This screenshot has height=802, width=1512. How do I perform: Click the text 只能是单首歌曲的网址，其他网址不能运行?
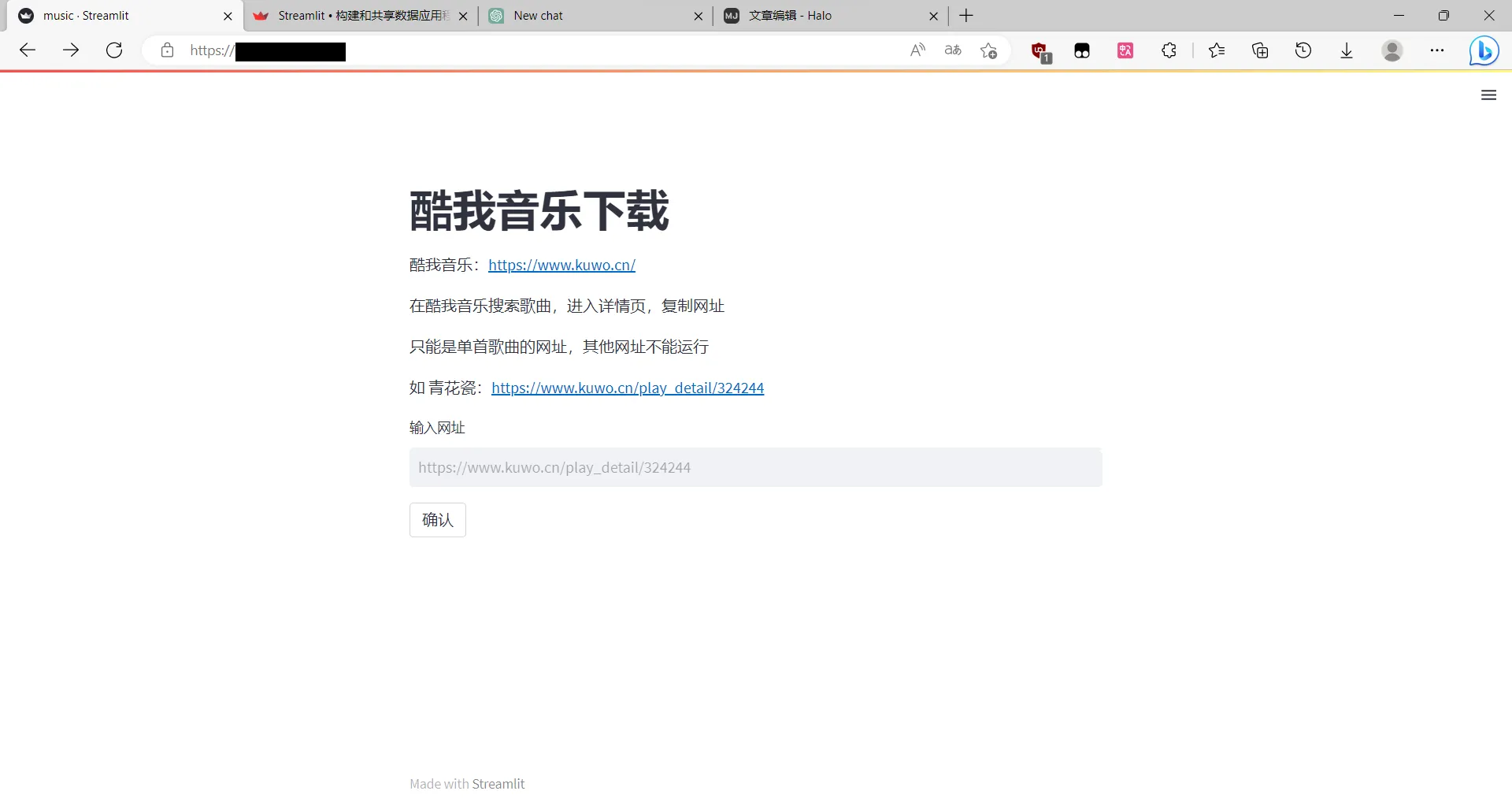(559, 347)
